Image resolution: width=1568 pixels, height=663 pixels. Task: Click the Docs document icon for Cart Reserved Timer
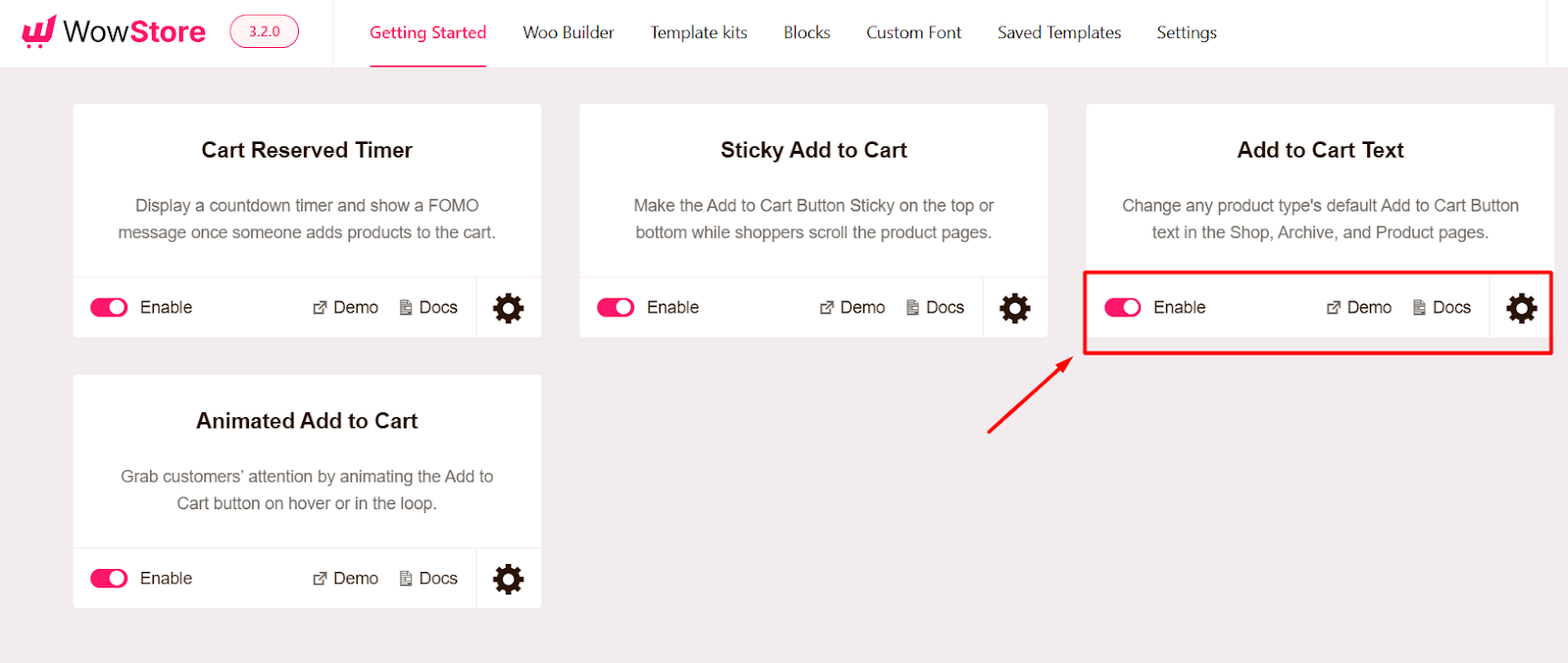click(404, 307)
